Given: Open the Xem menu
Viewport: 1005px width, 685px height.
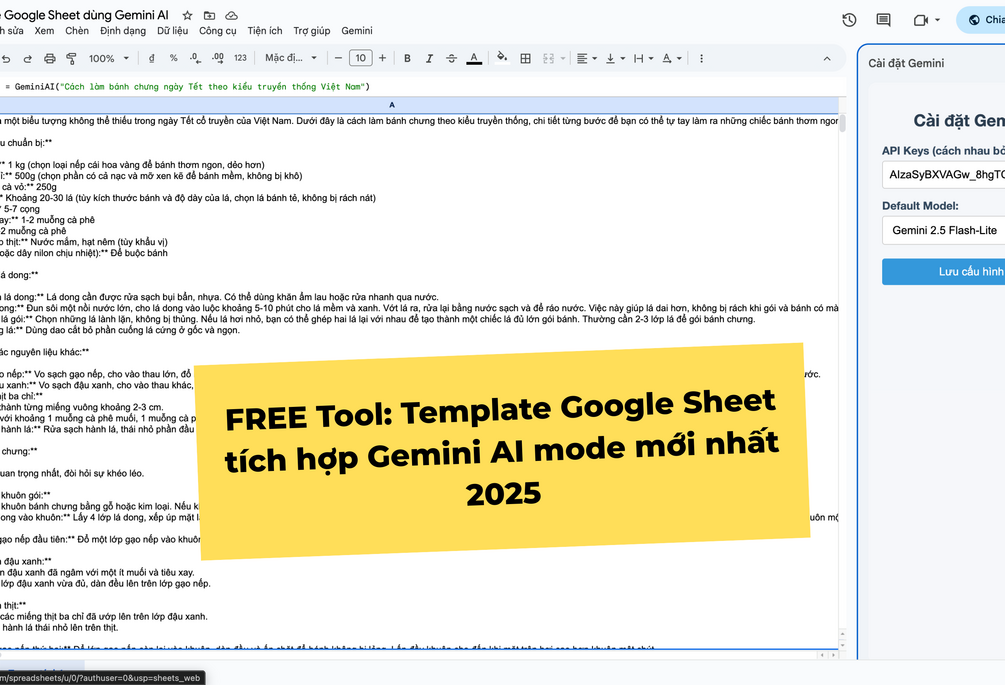Looking at the screenshot, I should (x=44, y=31).
